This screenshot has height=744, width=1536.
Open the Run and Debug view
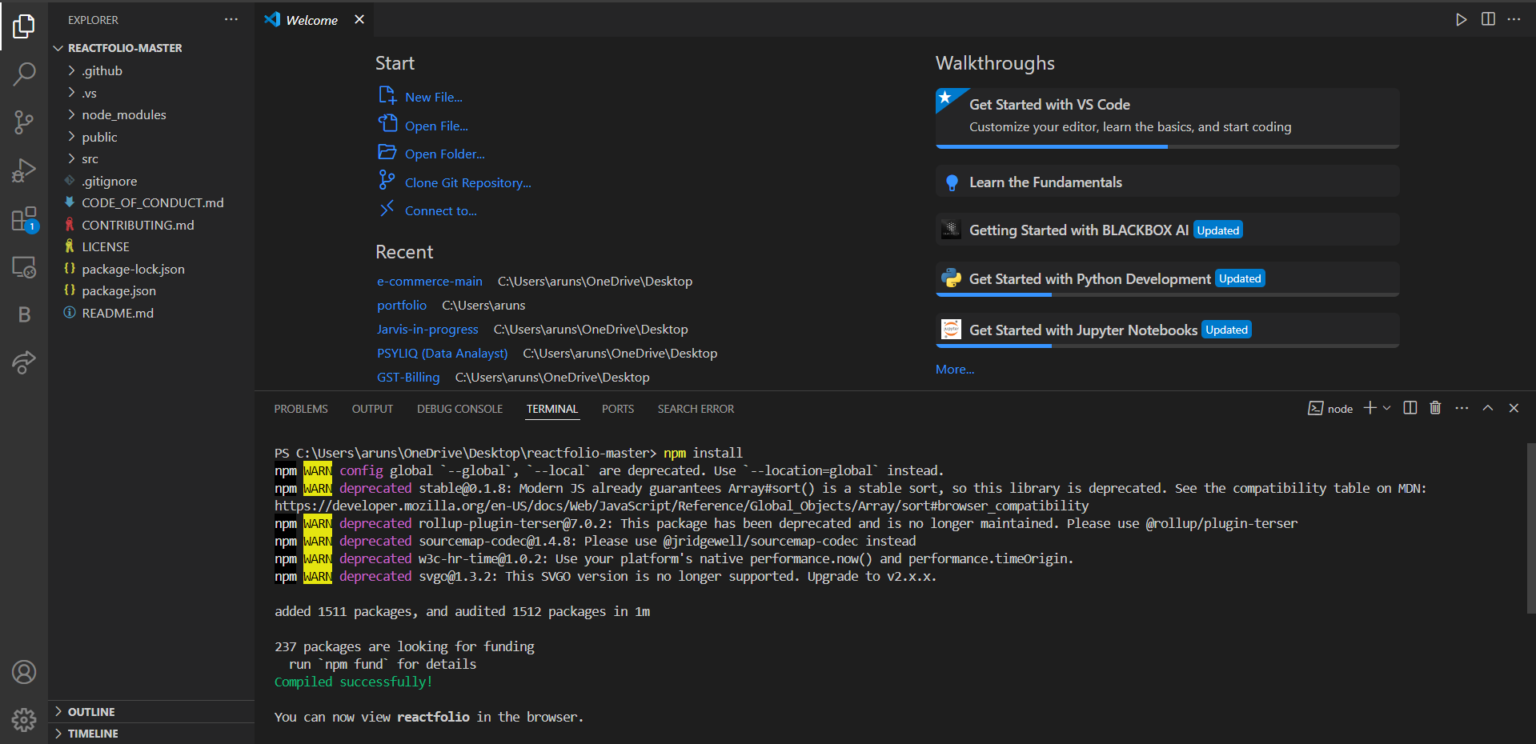pos(24,170)
